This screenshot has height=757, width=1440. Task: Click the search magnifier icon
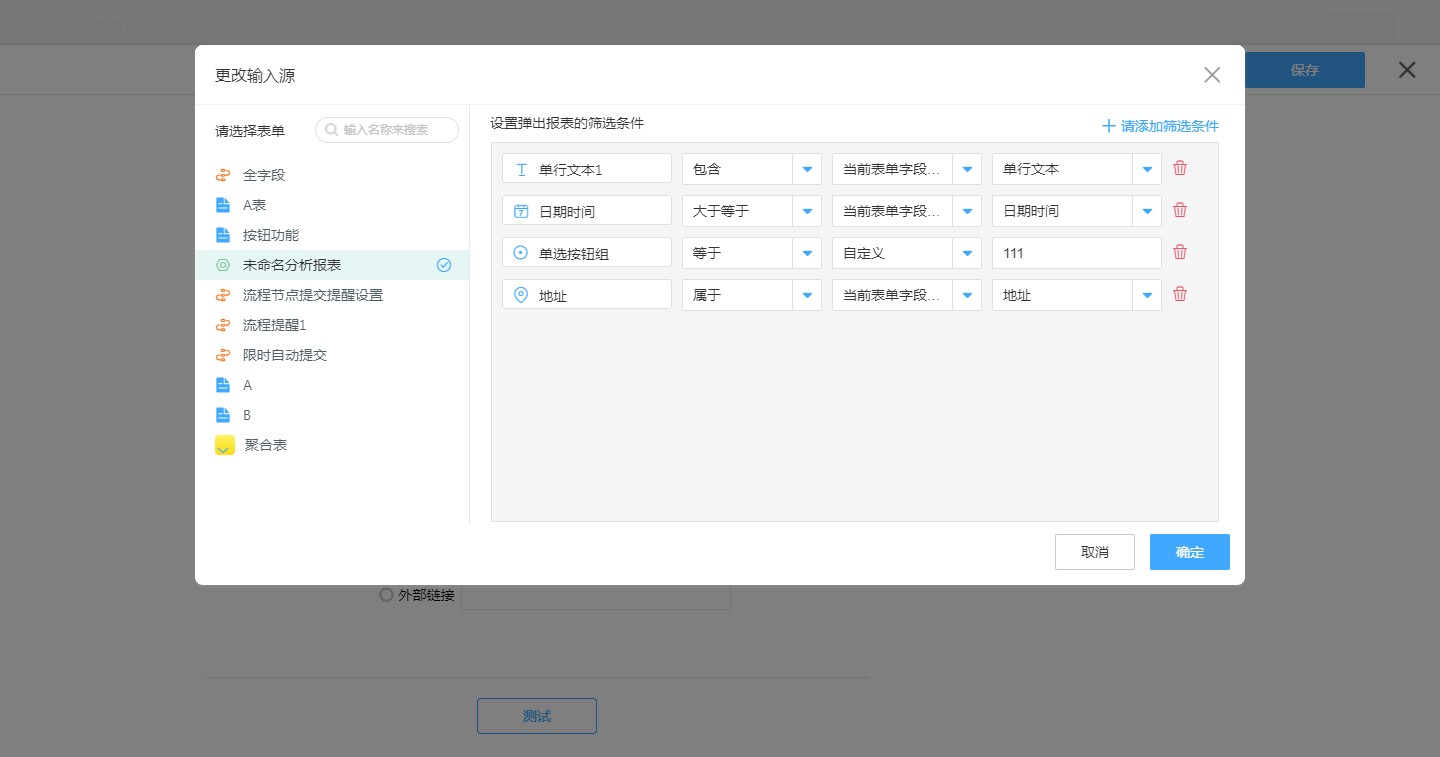click(x=331, y=130)
